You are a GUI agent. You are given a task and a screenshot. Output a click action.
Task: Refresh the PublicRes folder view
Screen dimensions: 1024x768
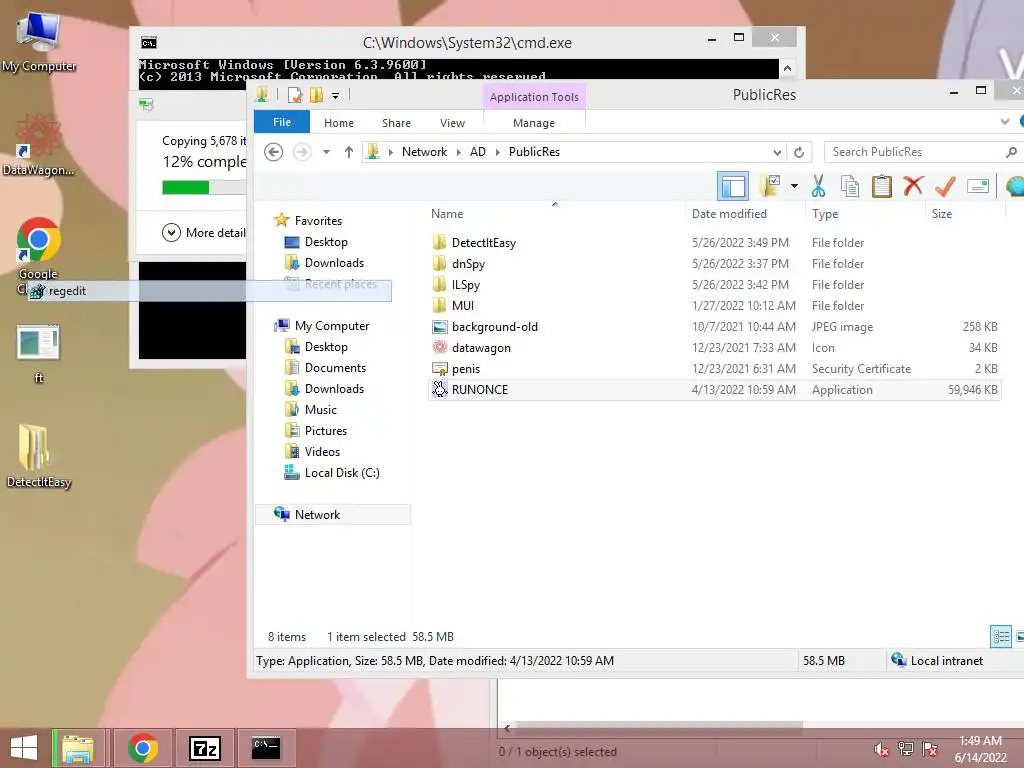click(799, 152)
